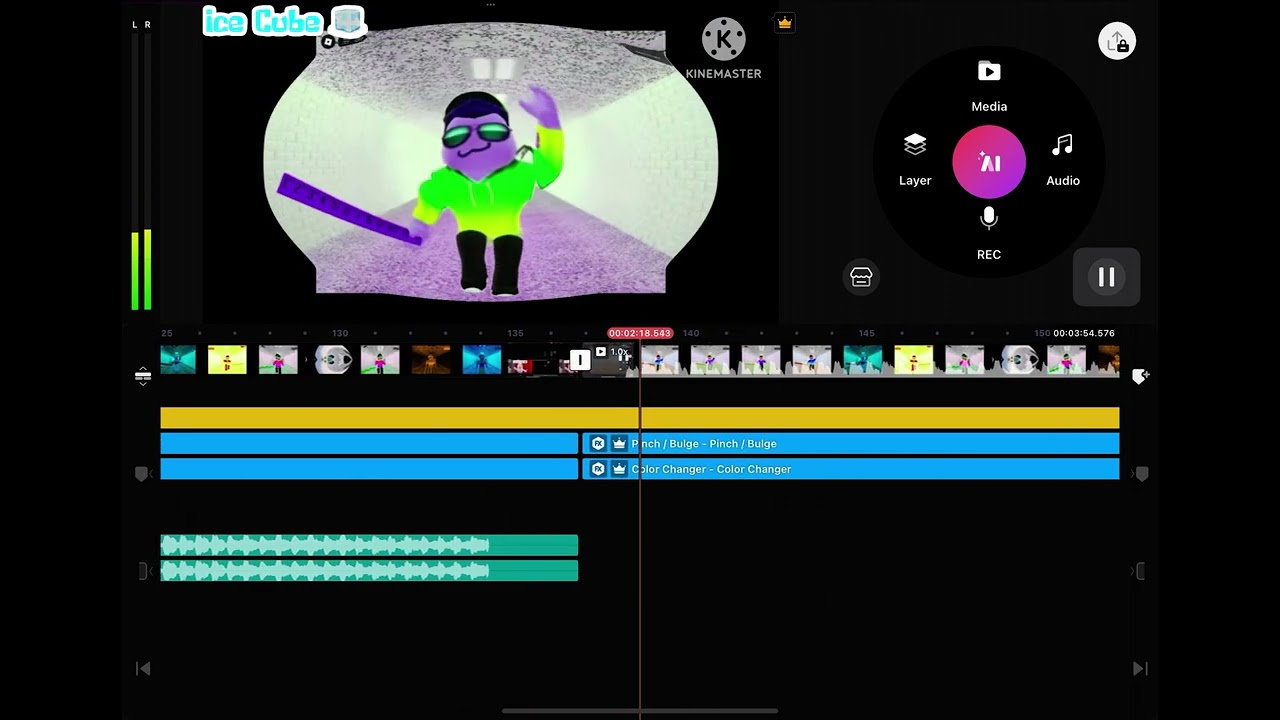
Task: Click the crown icon on Pinch / Bulge layer
Action: click(619, 443)
